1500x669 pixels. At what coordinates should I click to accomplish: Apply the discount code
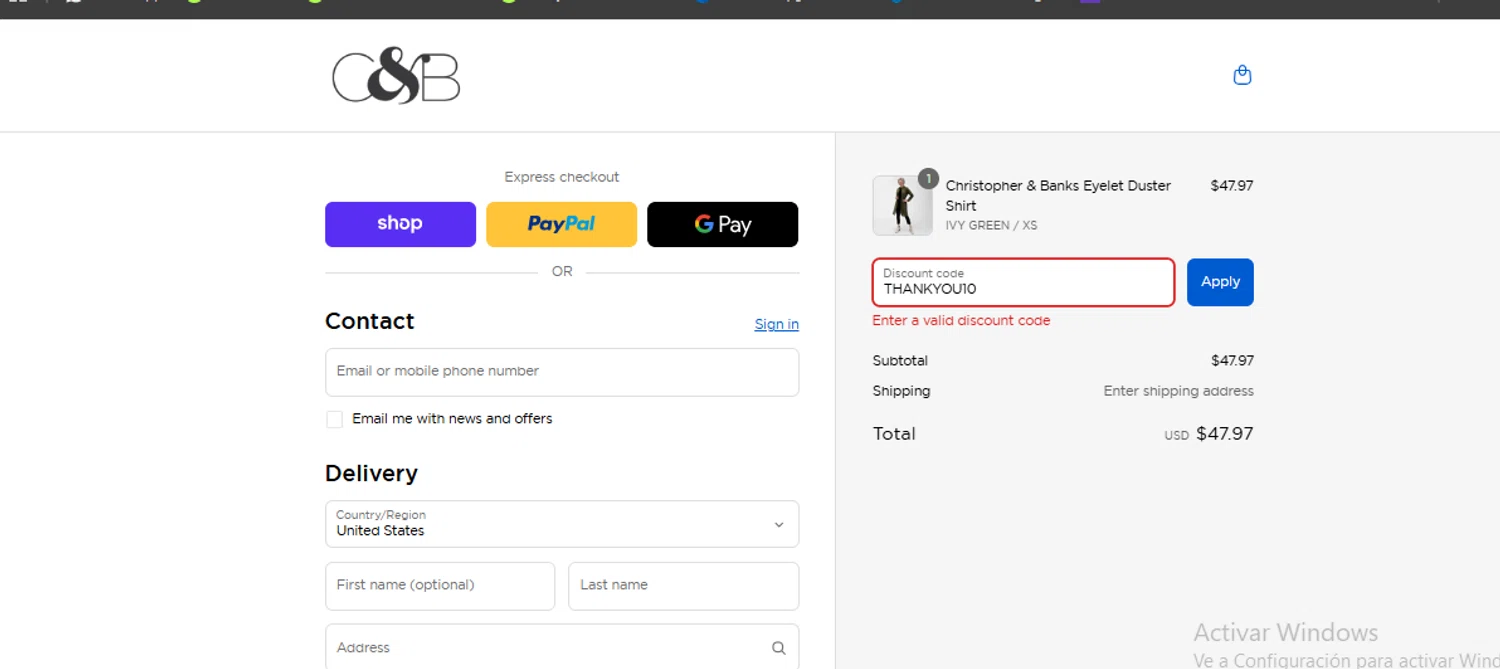1220,282
